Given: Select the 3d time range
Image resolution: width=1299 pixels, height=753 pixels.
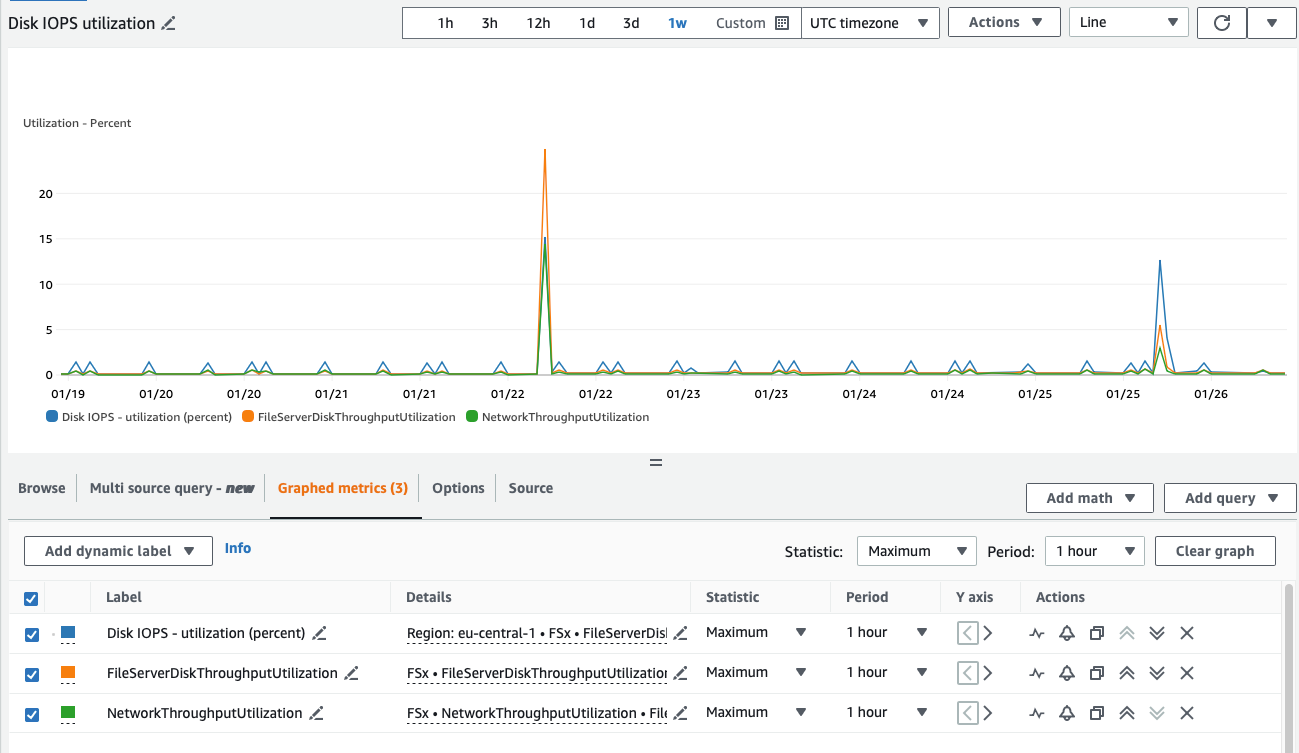Looking at the screenshot, I should click(631, 23).
